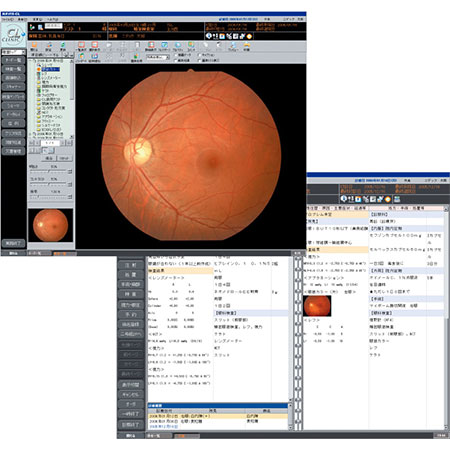Click the small fundus thumbnail in the chart window
The height and width of the screenshot is (450, 450).
pos(317,306)
